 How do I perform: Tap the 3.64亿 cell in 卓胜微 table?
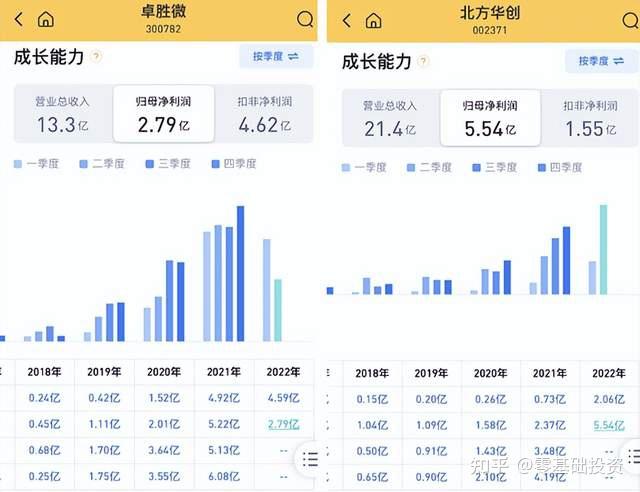[x=164, y=450]
